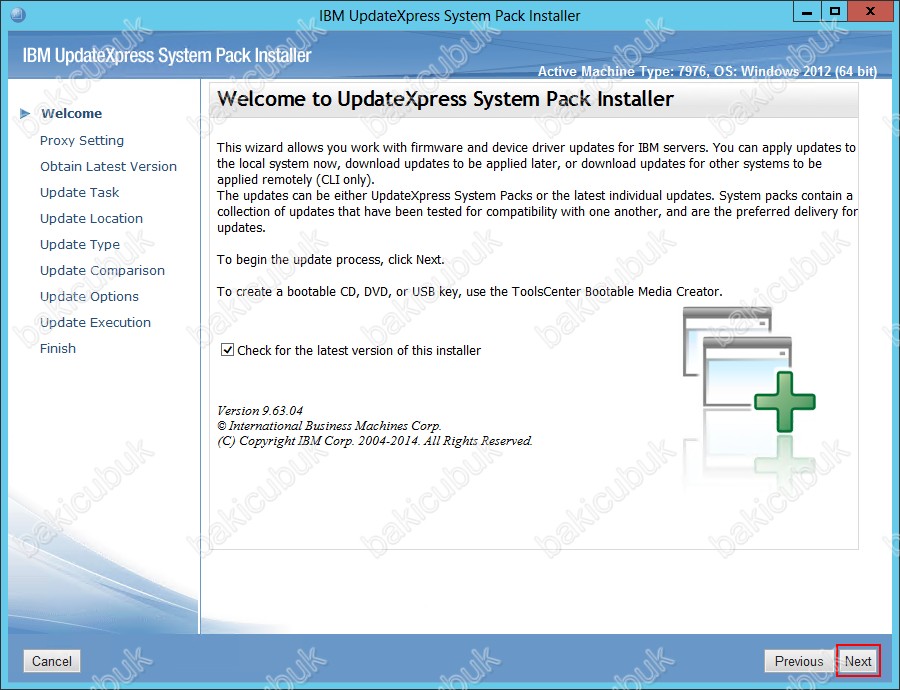The width and height of the screenshot is (900, 690).
Task: Click the 'Version 9.63.04' text
Action: [260, 410]
